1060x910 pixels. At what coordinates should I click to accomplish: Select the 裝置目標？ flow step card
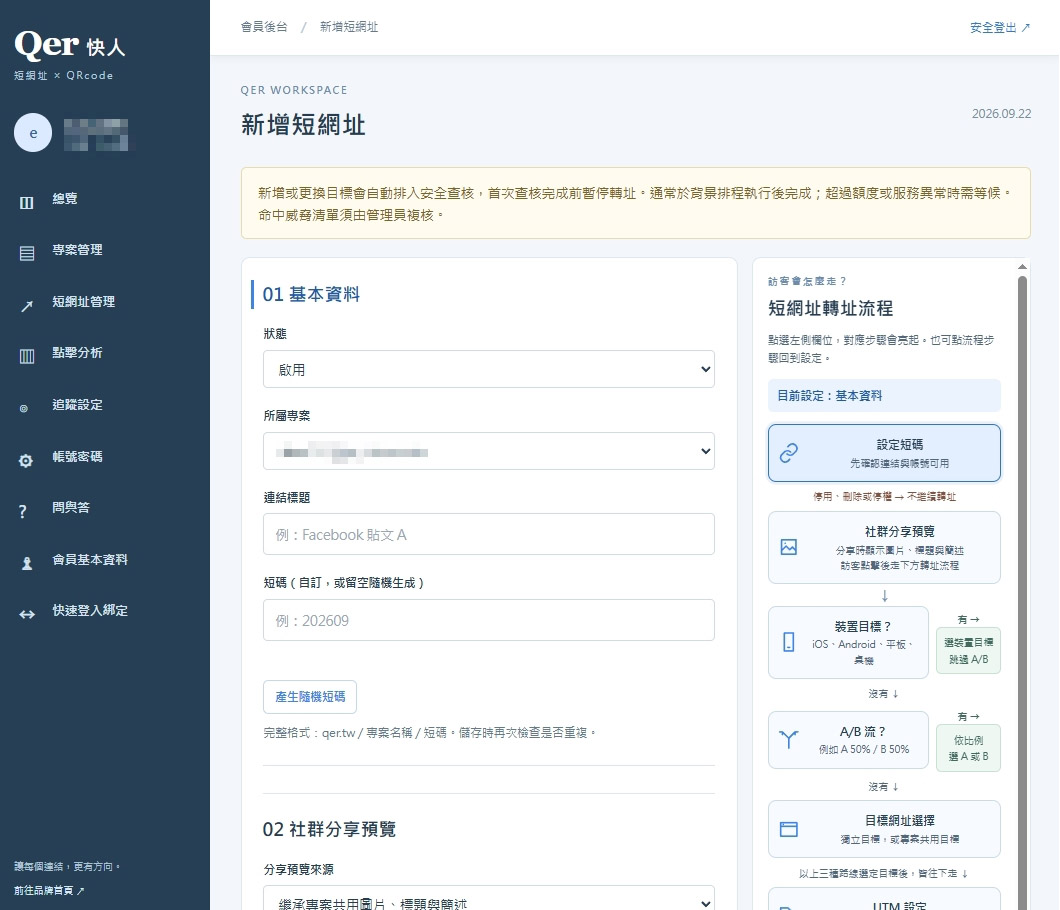tap(848, 642)
